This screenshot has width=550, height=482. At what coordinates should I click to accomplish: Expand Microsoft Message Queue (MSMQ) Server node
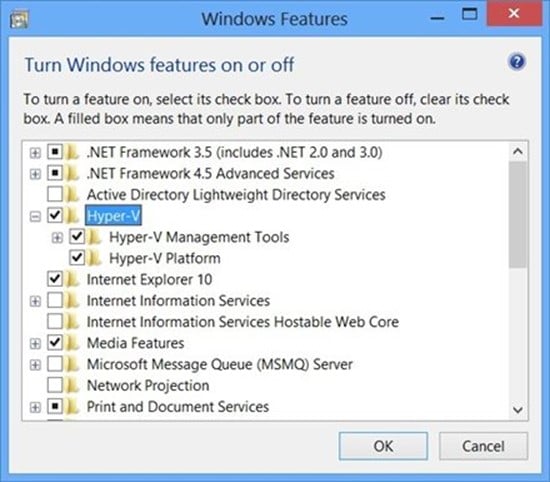[35, 365]
